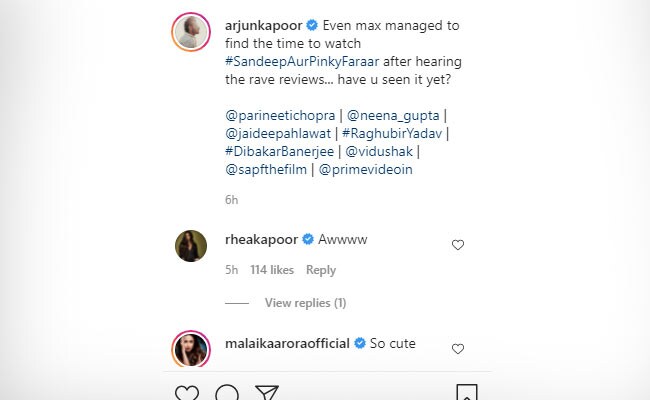Viewport: 650px width, 400px height.
Task: Visit @parineetichopra profile mention
Action: tap(280, 118)
